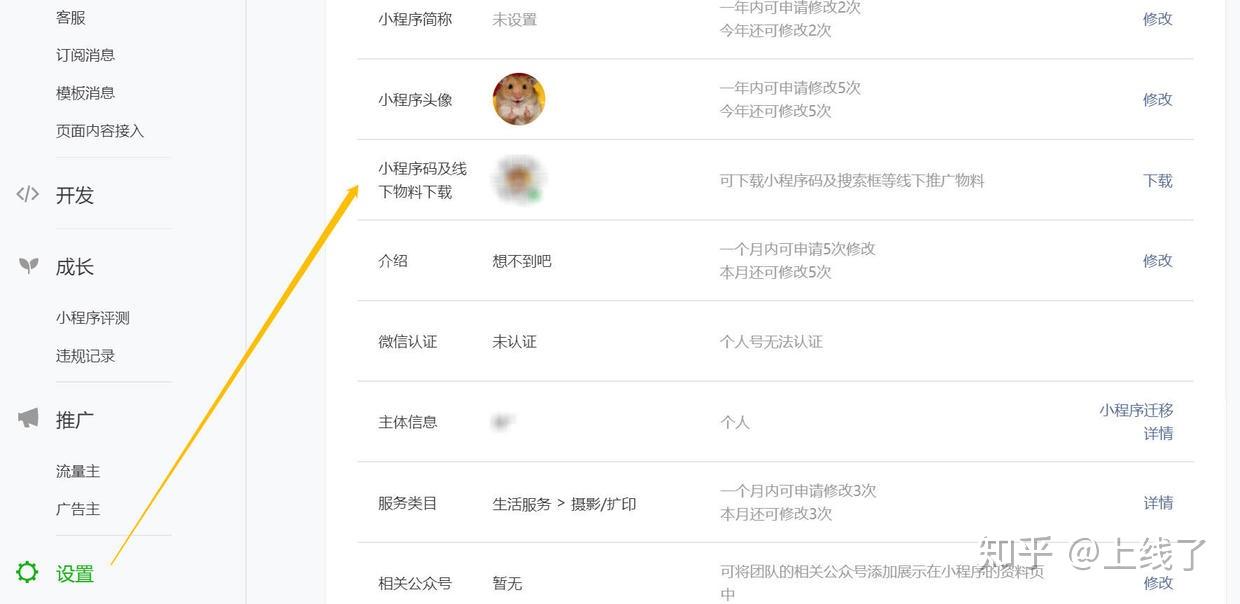
Task: Open 违规记录 in the sidebar
Action: click(85, 356)
